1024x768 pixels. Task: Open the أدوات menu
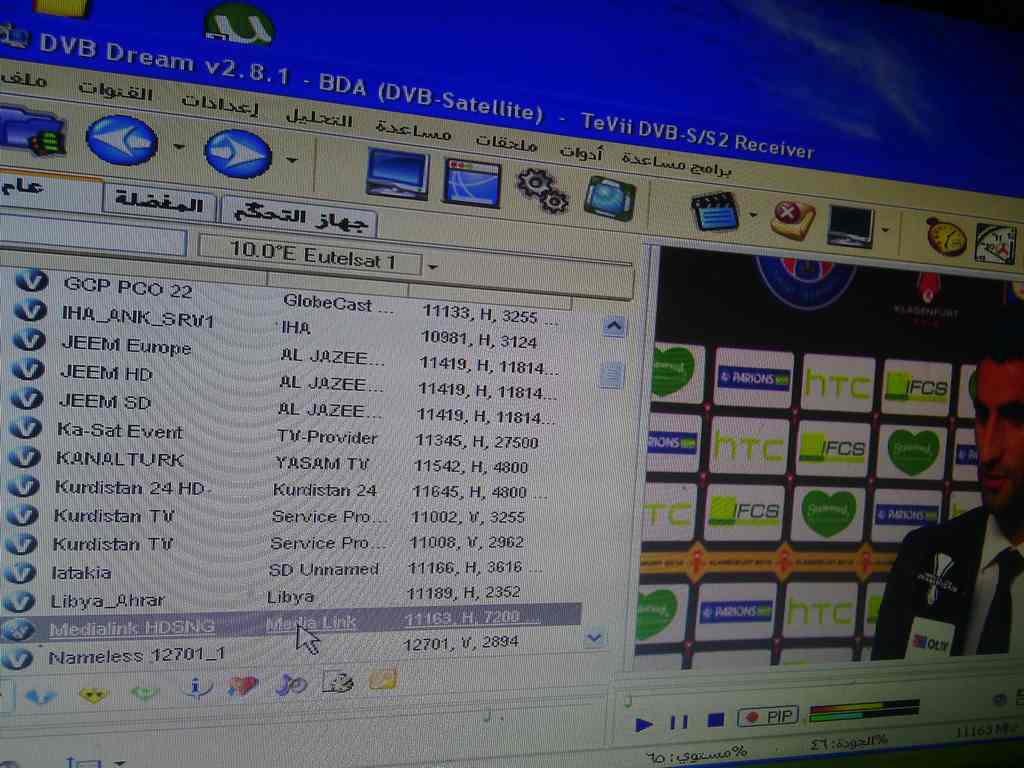coord(581,152)
